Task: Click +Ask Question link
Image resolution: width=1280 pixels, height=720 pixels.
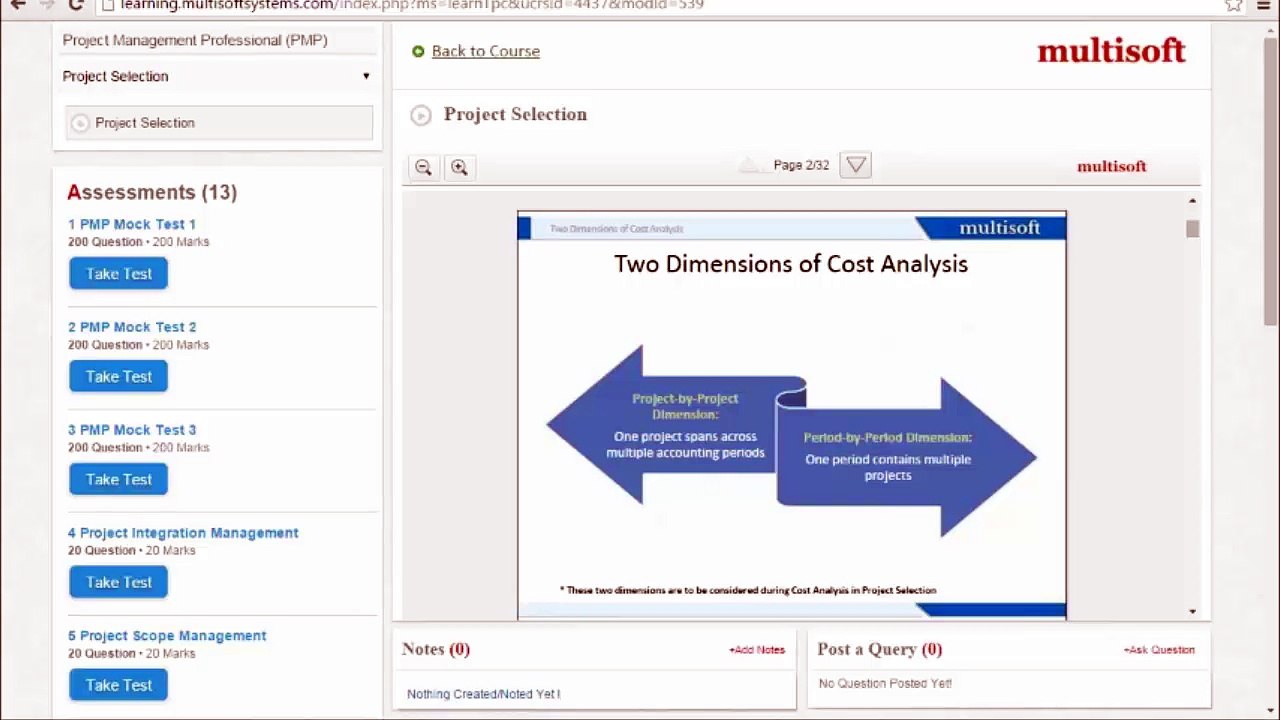Action: click(x=1159, y=650)
